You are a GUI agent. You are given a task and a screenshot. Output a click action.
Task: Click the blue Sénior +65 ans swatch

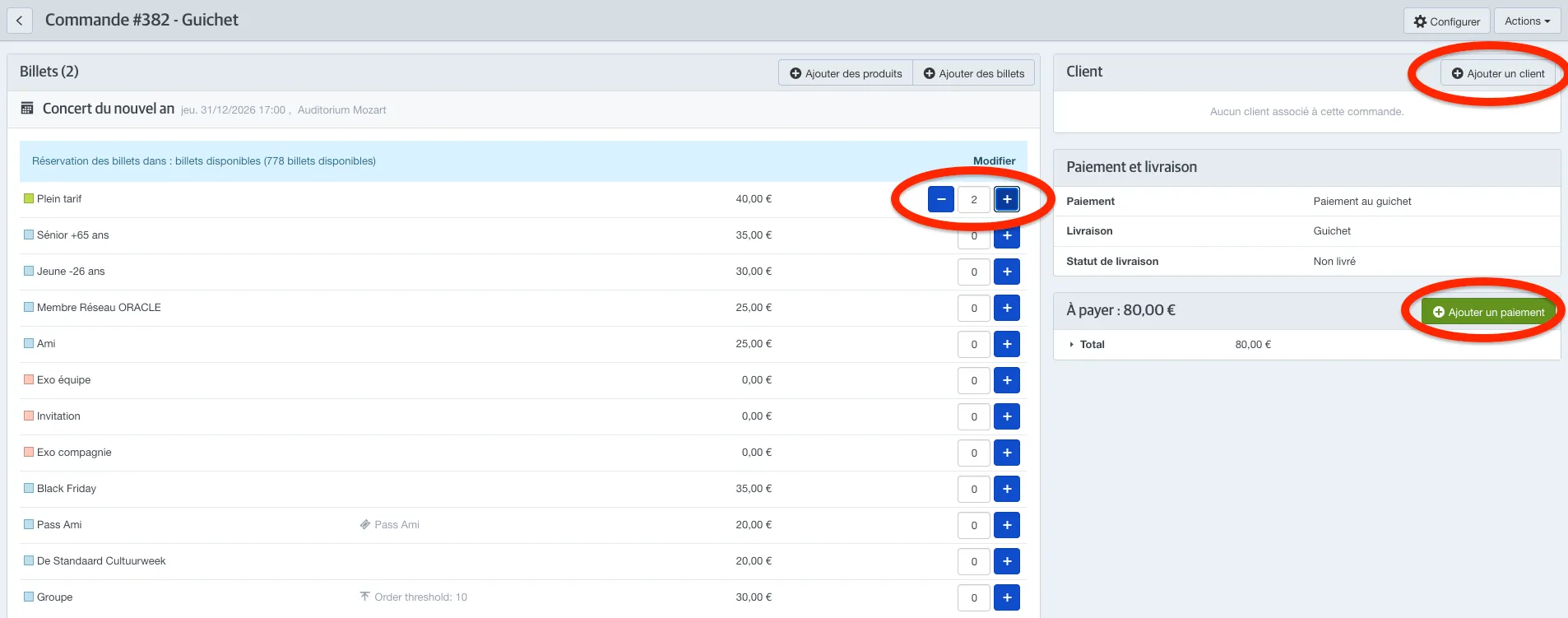pyautogui.click(x=29, y=235)
